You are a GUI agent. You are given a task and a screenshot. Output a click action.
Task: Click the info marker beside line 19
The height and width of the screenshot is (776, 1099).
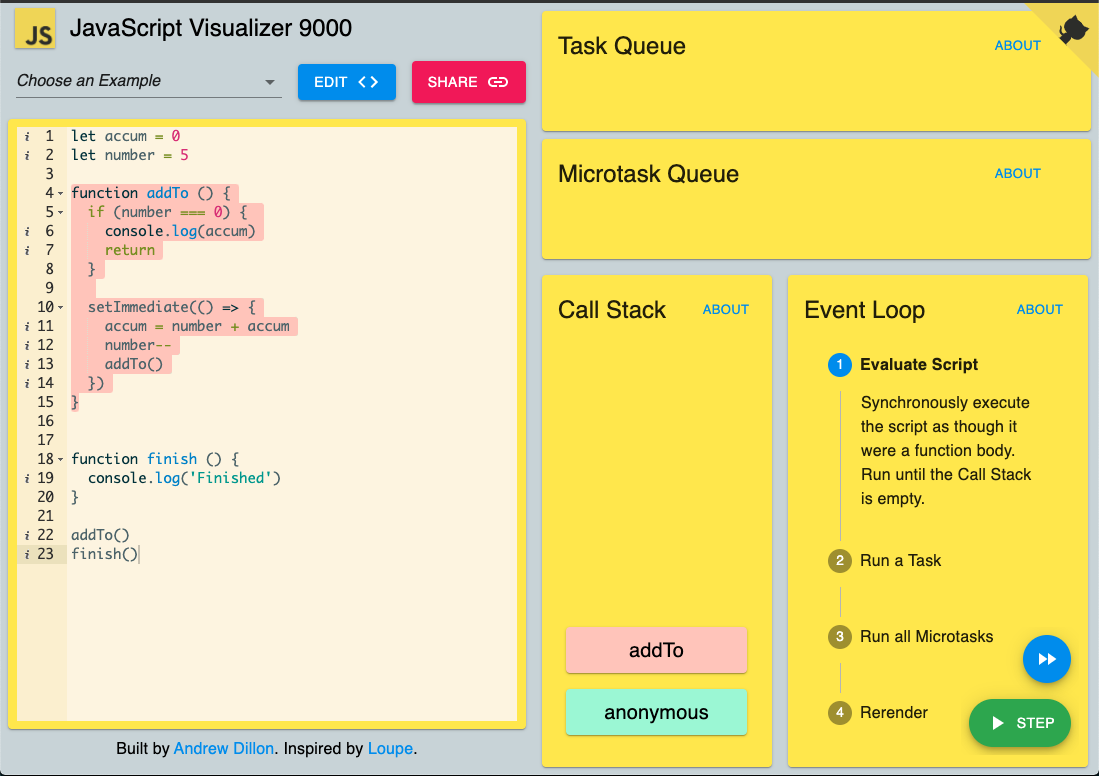point(27,478)
